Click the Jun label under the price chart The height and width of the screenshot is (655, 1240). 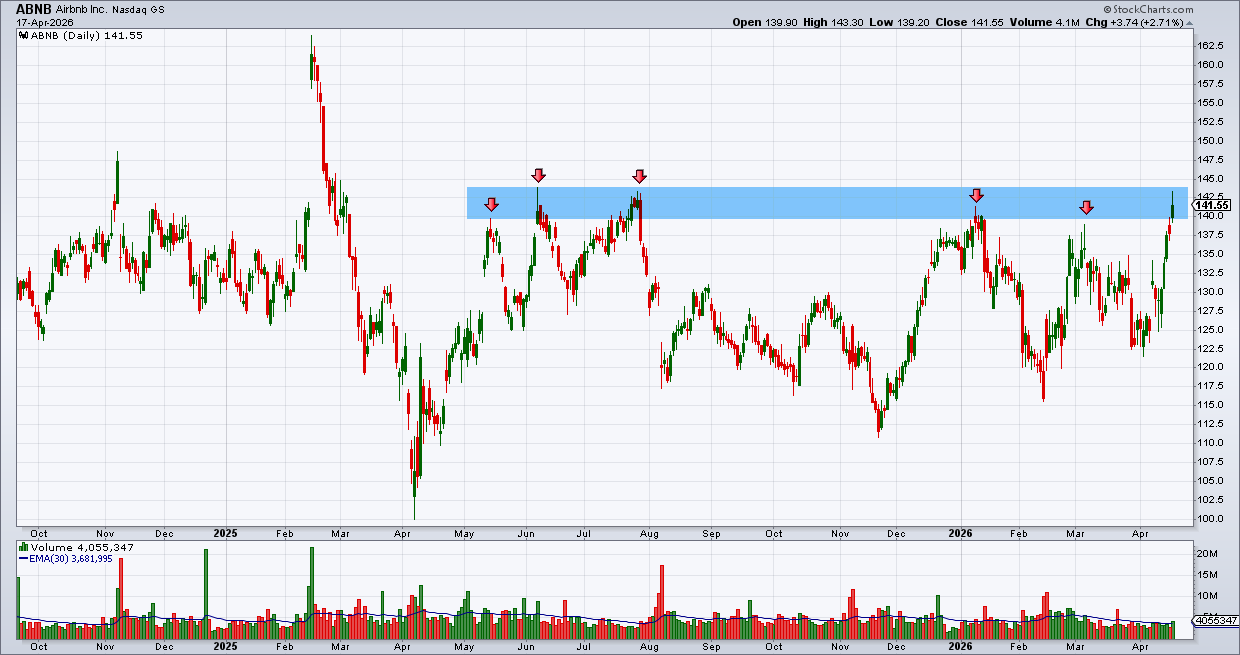pos(526,533)
